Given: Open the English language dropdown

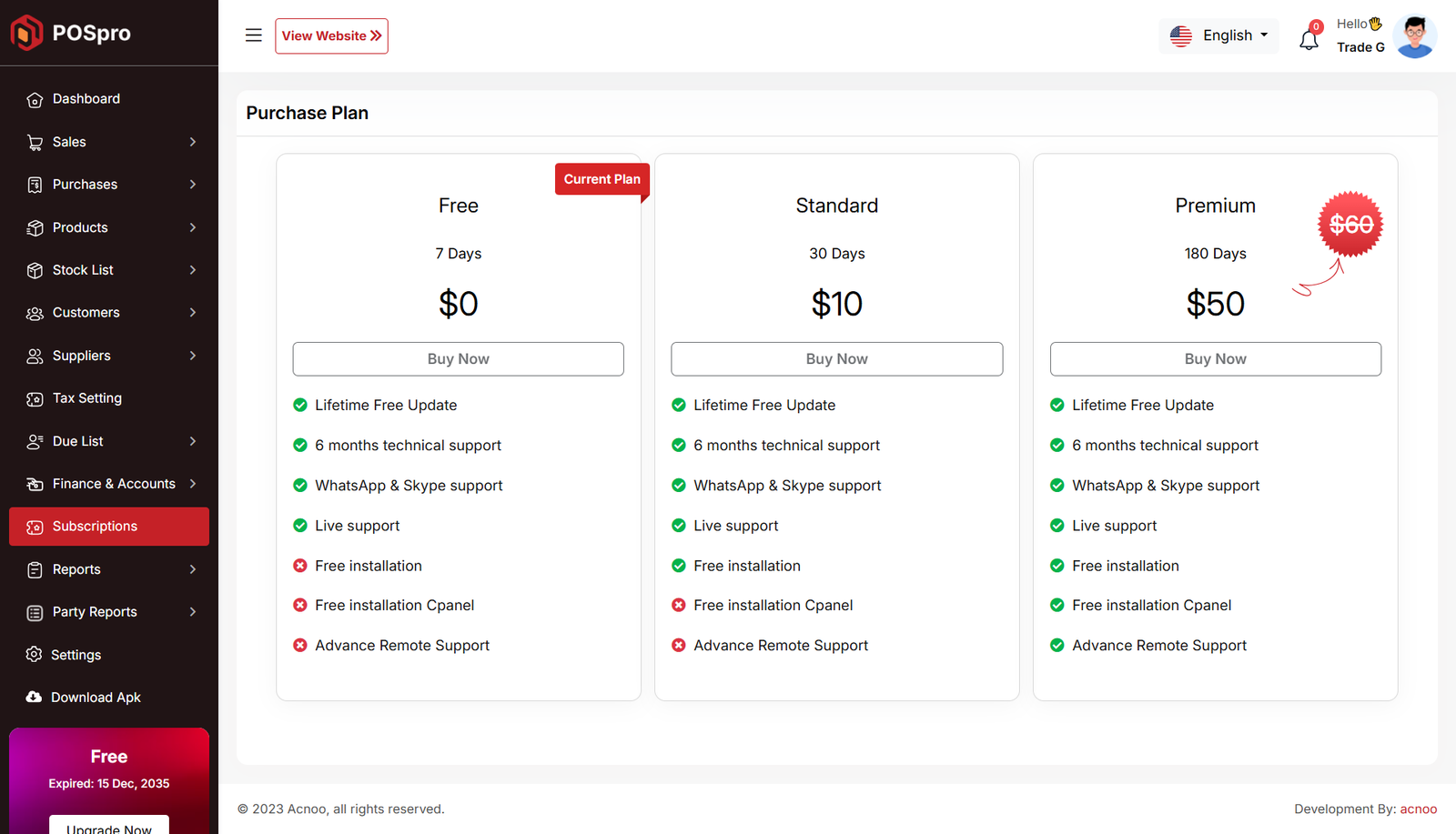Looking at the screenshot, I should [x=1219, y=35].
